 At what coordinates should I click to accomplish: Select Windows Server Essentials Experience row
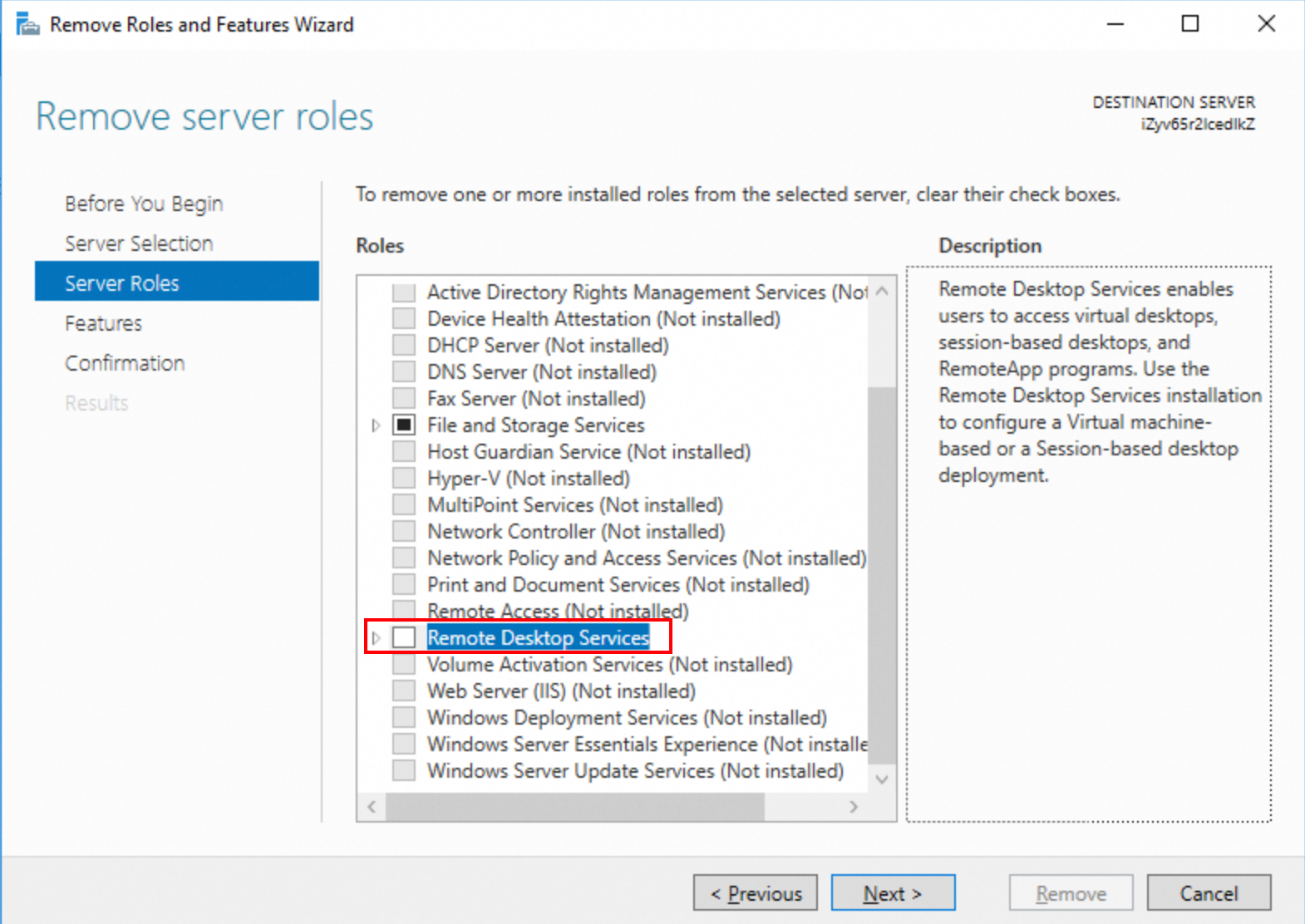tap(648, 744)
